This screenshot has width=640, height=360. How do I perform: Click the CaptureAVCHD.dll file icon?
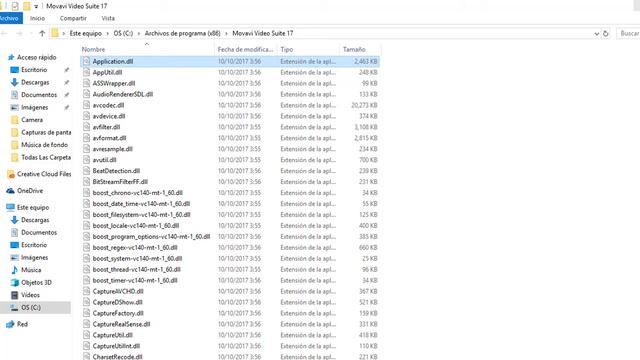[x=86, y=291]
